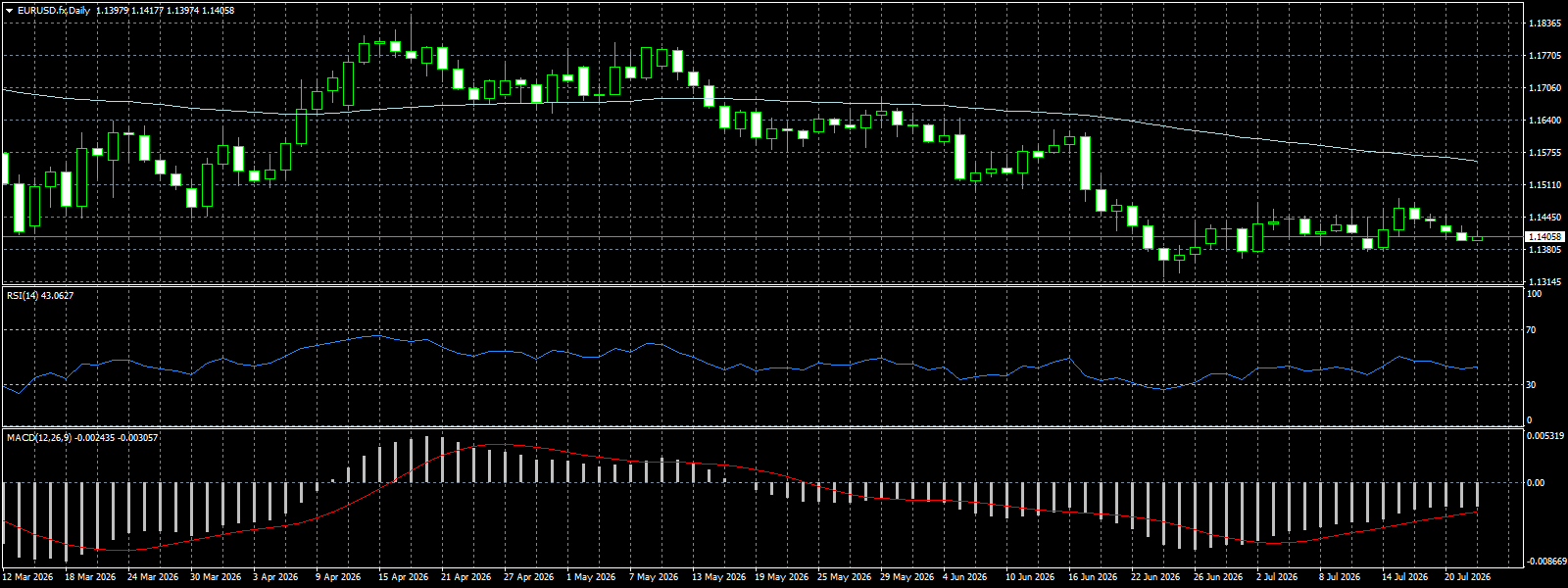The image size is (1568, 588).
Task: Click the 9 Apr 2026 date label
Action: (339, 577)
